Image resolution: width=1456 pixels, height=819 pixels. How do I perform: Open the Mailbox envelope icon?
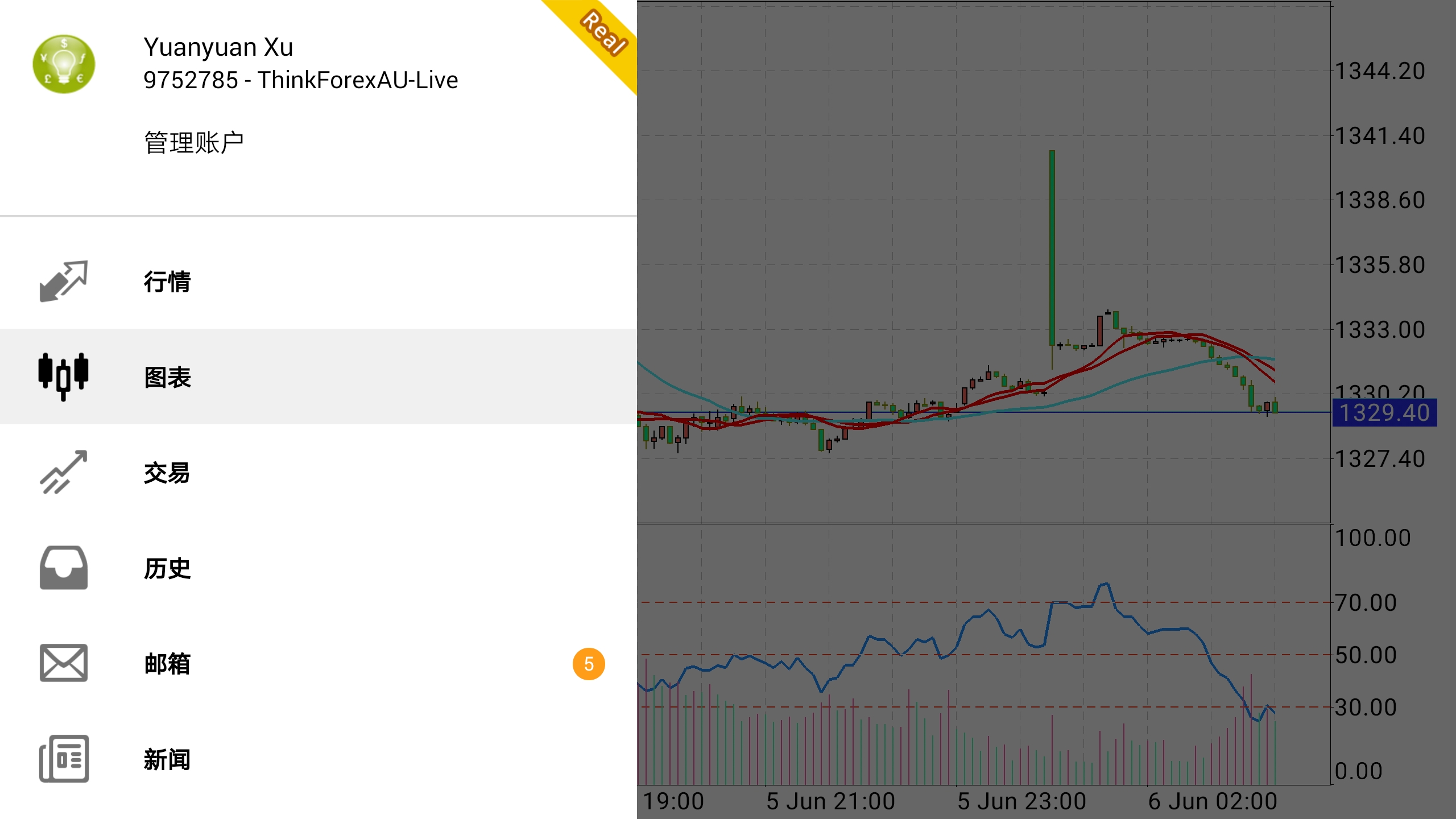pos(64,663)
